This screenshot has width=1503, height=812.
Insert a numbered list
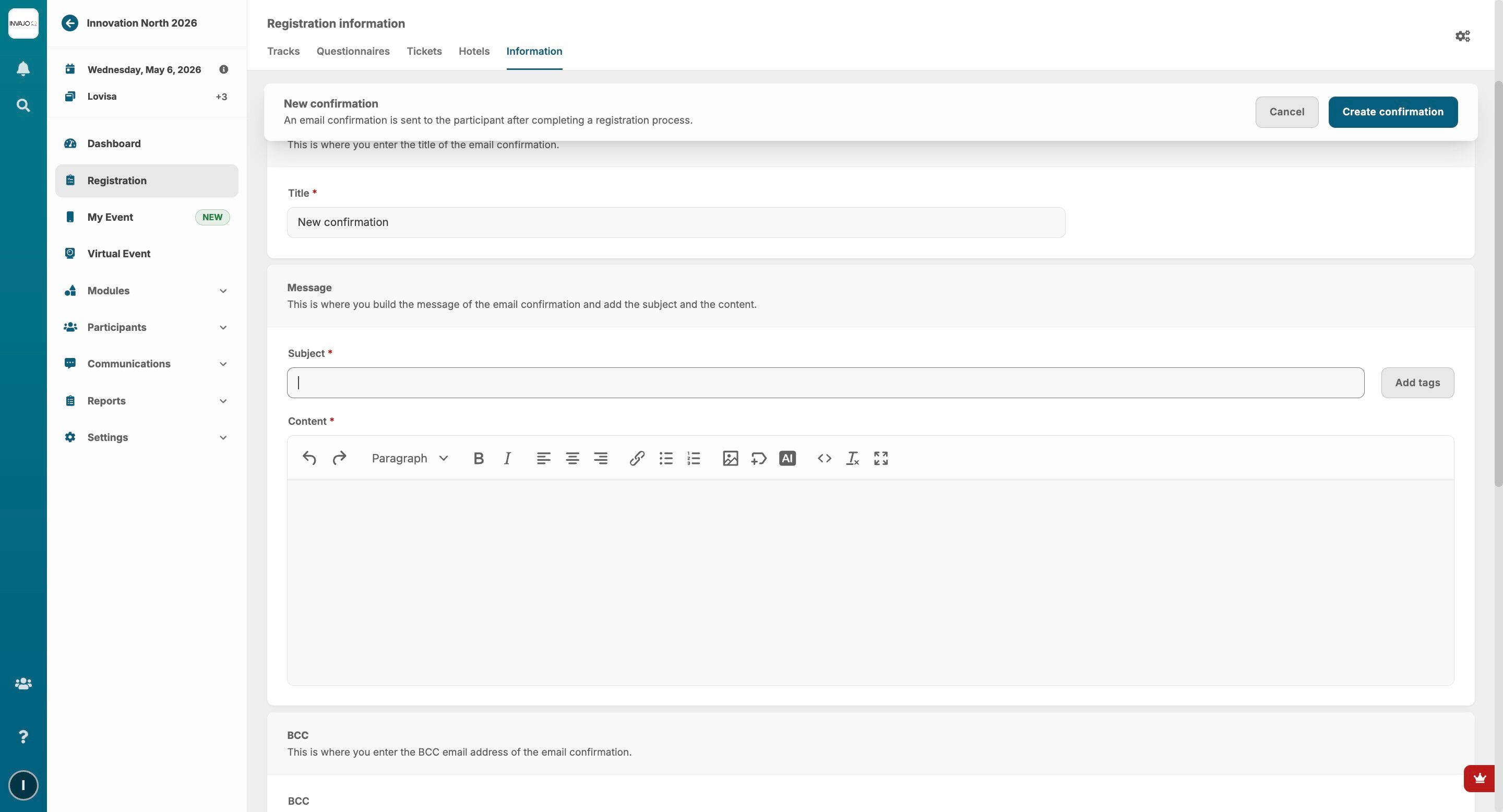tap(694, 459)
